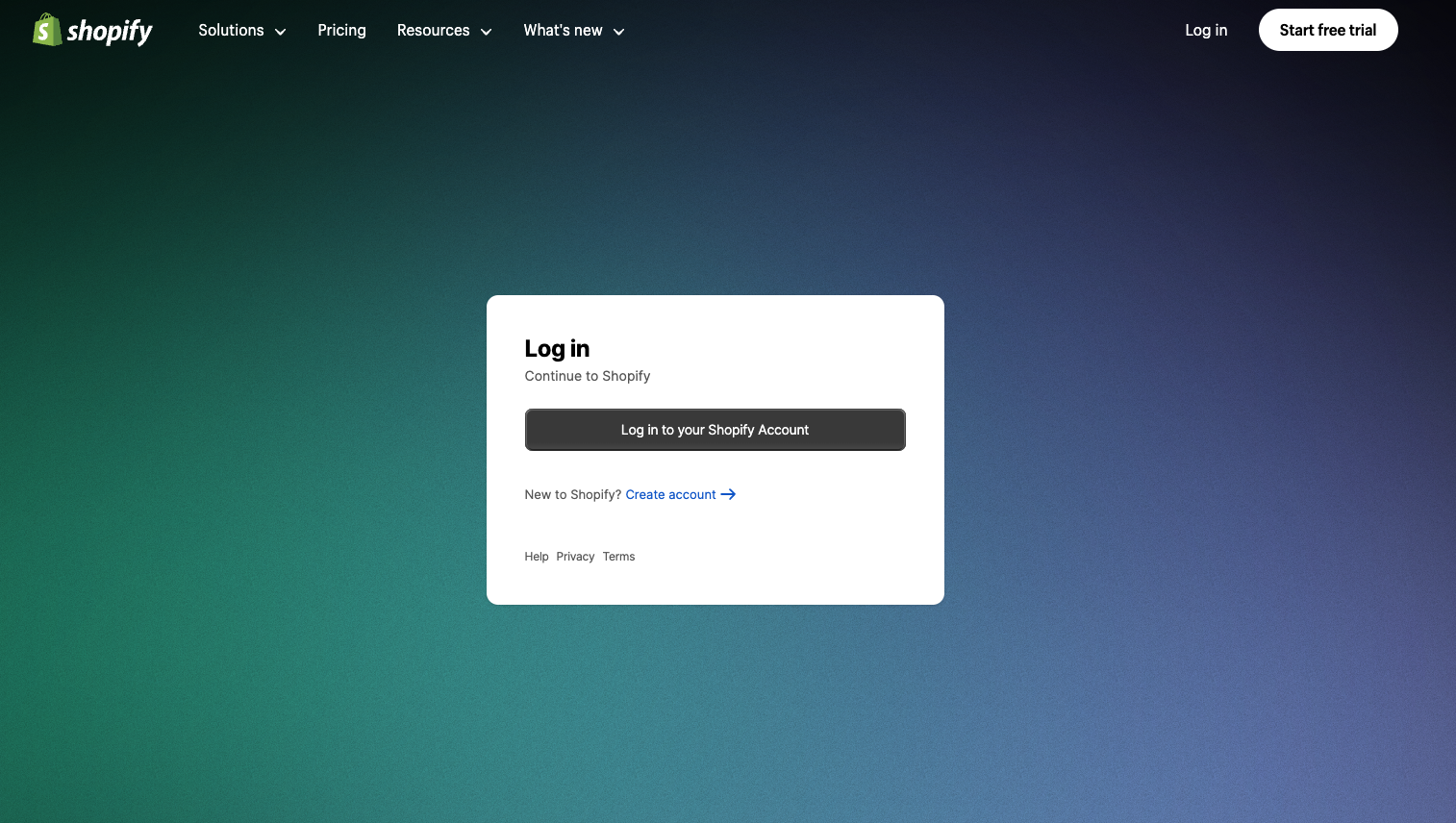The image size is (1456, 823).
Task: Open the Pricing page
Action: (341, 31)
